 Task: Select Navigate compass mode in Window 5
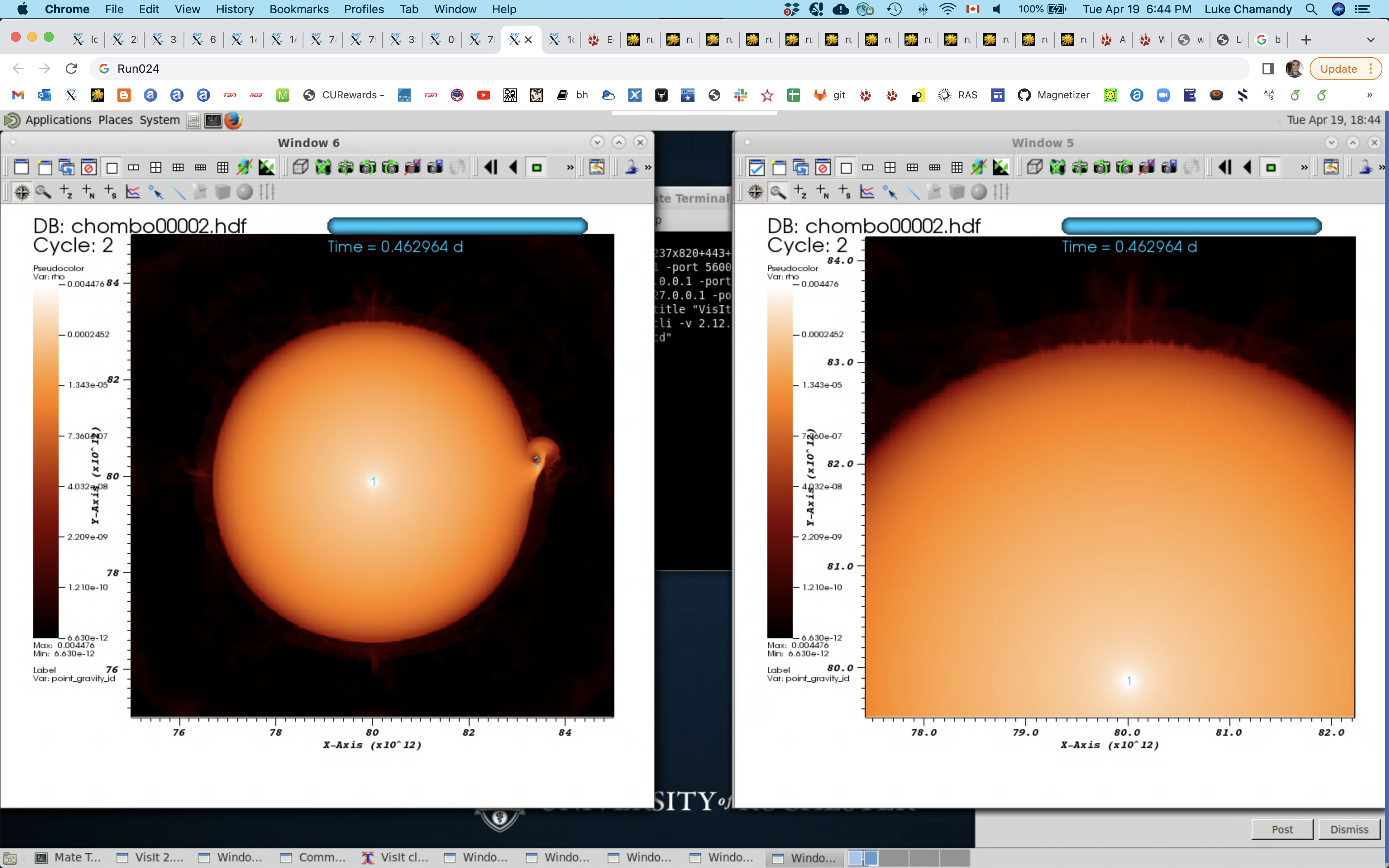[756, 192]
